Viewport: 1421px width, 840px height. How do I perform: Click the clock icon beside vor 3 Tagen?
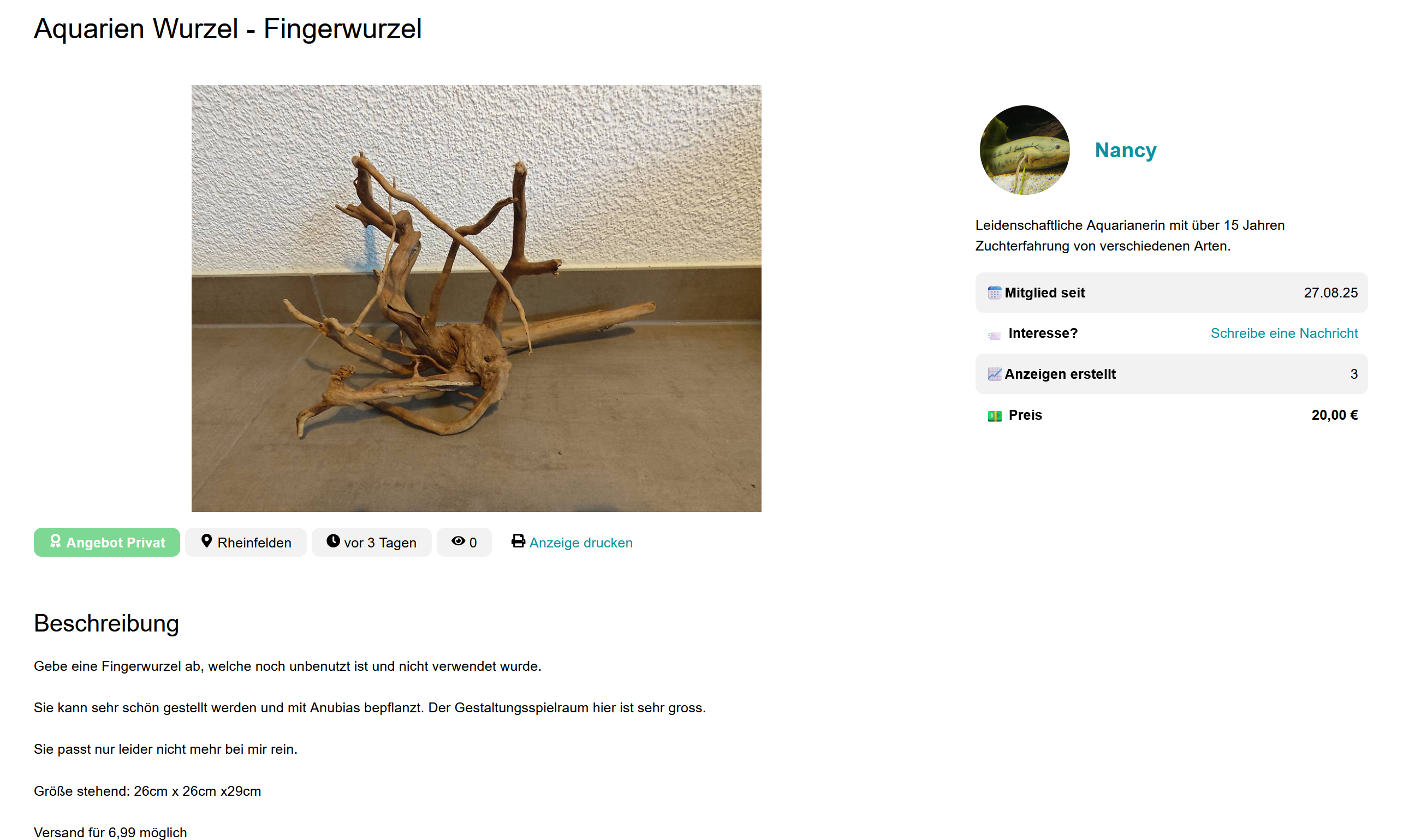(334, 541)
